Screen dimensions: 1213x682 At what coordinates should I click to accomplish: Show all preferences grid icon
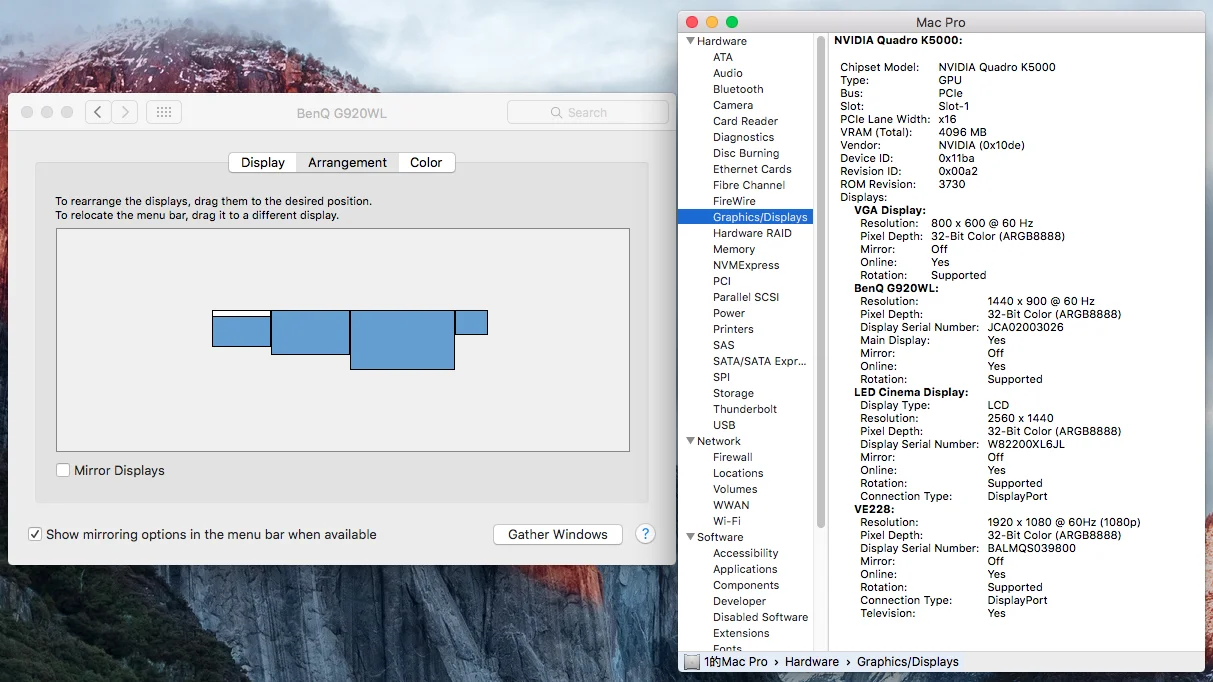tap(164, 112)
